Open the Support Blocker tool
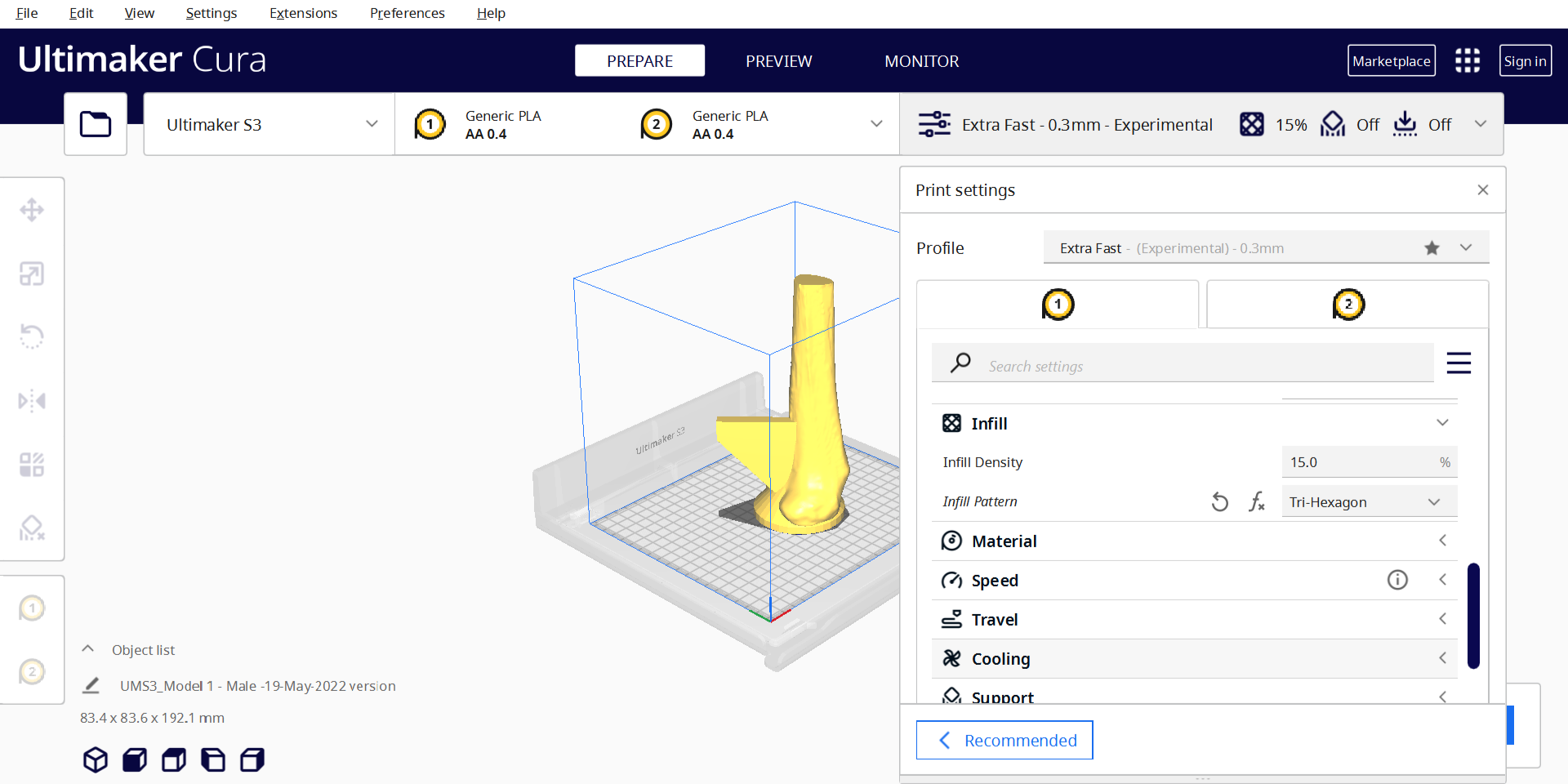 32,528
